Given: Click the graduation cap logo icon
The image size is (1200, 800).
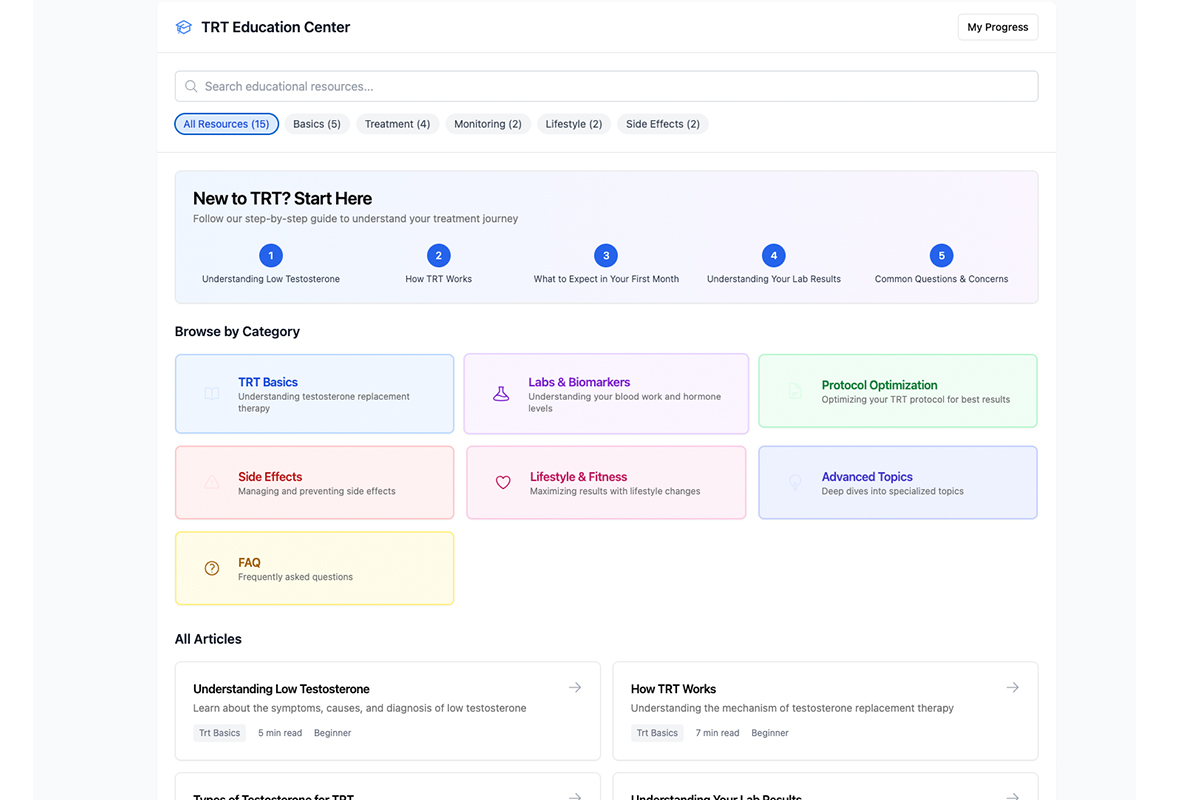Looking at the screenshot, I should (183, 27).
